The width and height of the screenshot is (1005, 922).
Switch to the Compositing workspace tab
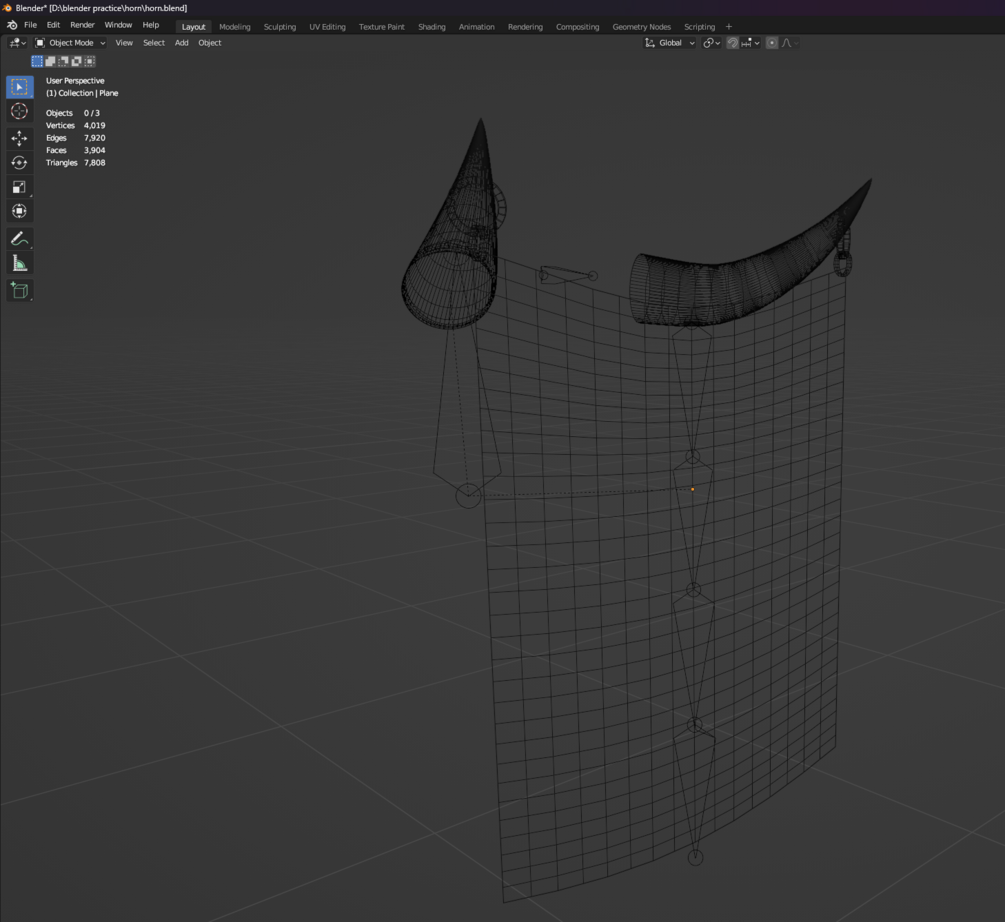pos(577,27)
